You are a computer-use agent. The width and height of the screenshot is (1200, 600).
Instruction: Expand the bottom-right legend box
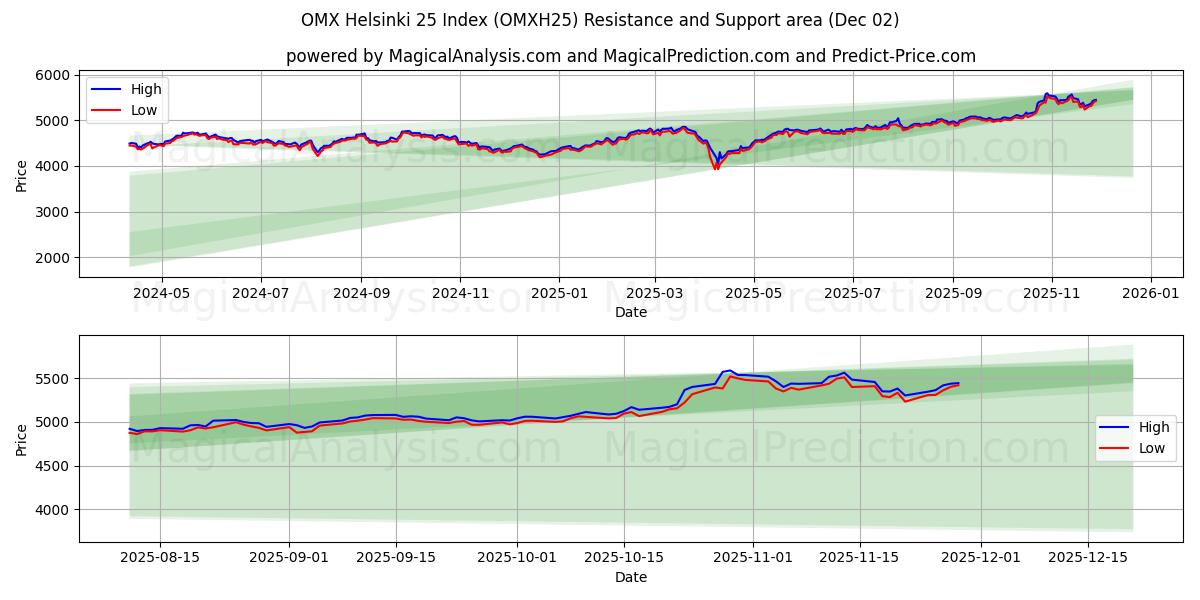coord(1135,437)
